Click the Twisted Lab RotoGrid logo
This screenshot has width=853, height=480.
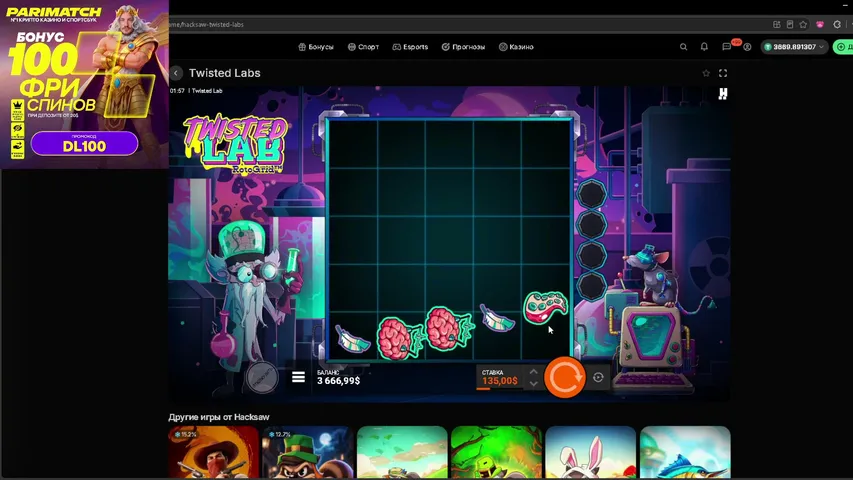[x=236, y=144]
